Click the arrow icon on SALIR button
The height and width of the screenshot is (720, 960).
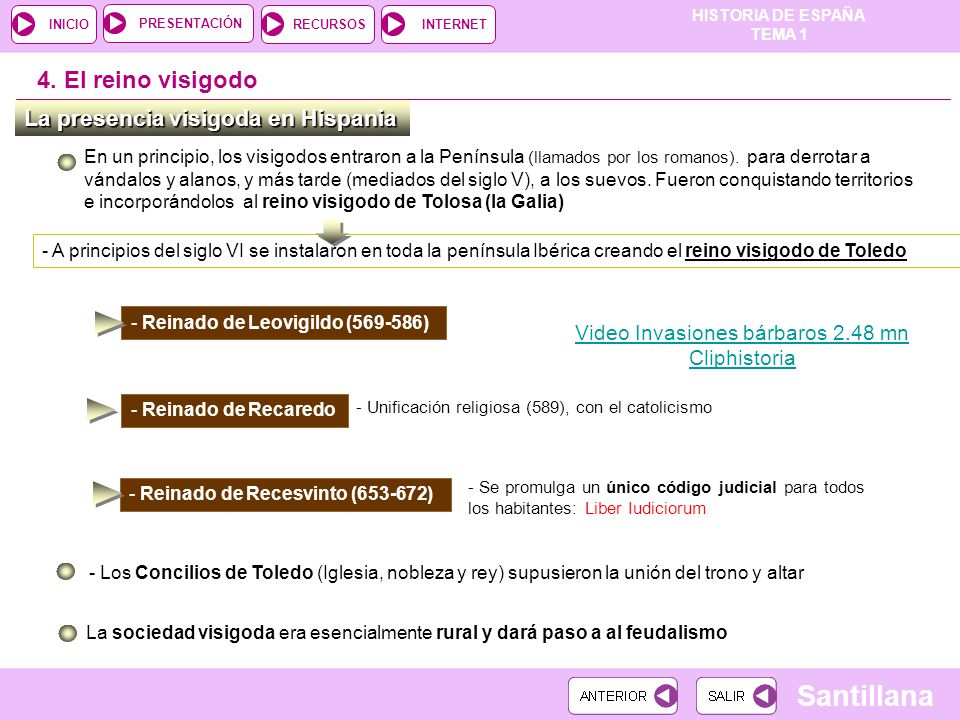point(764,696)
